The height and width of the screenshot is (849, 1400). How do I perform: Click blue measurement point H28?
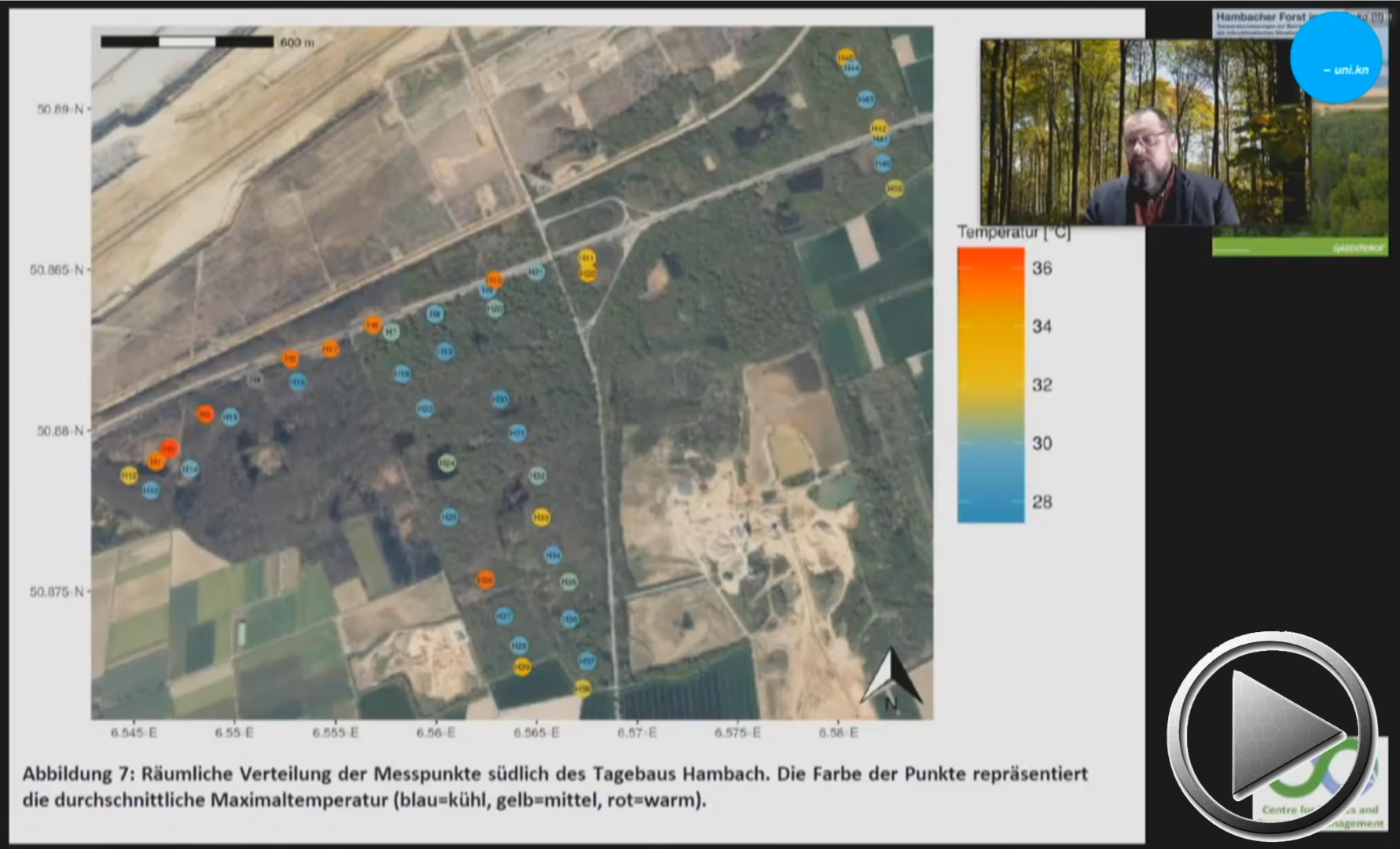pyautogui.click(x=519, y=646)
